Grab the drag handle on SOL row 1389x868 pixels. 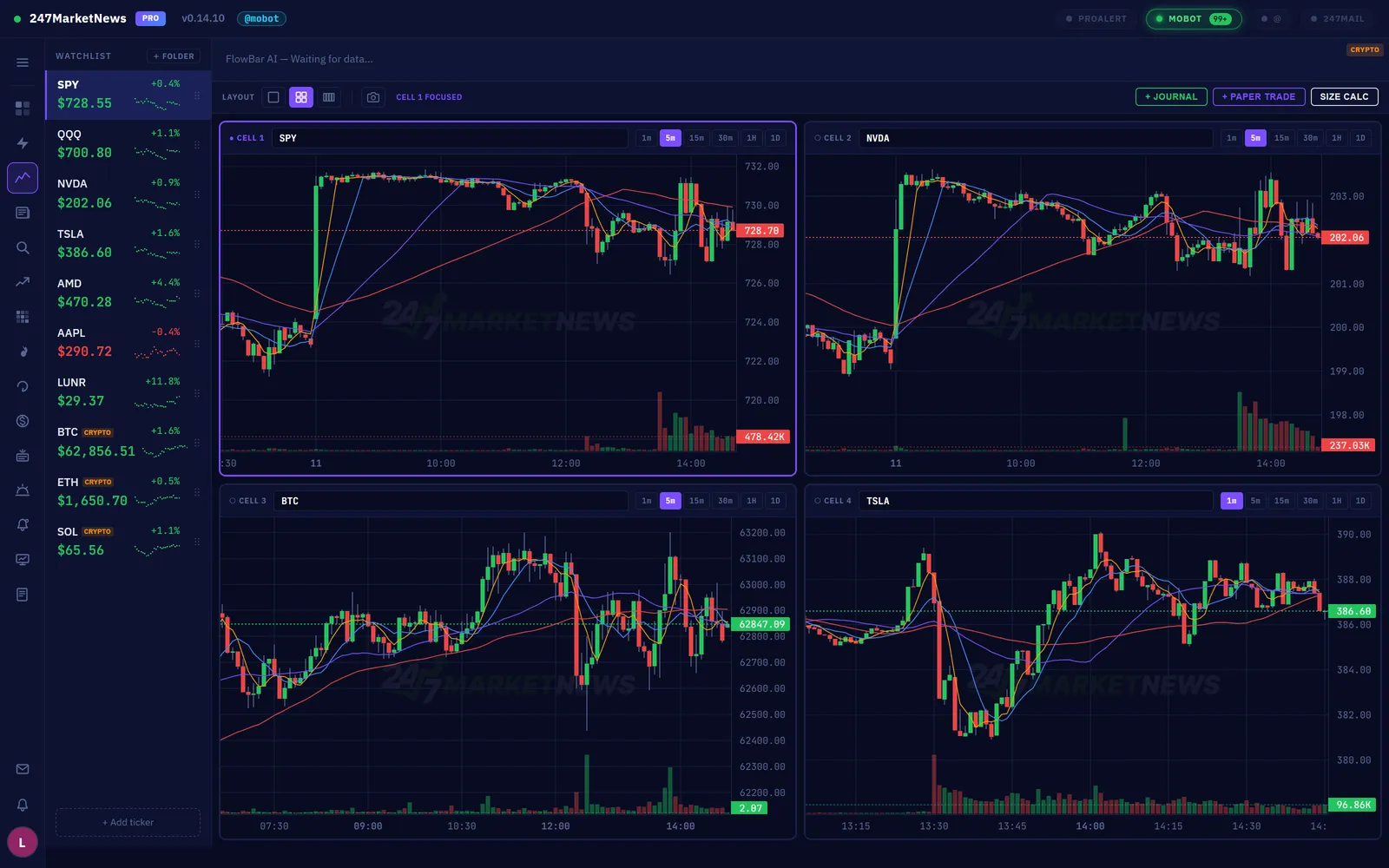click(197, 542)
